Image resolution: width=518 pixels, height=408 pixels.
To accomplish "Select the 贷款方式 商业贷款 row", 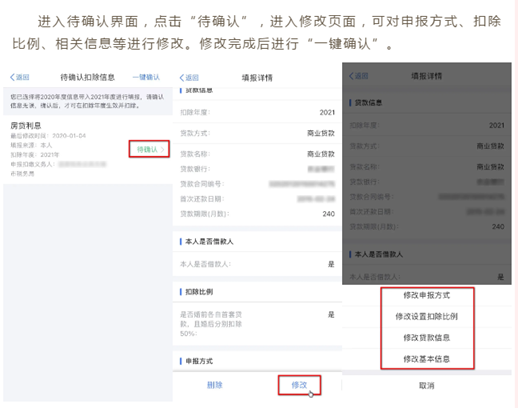I will pyautogui.click(x=257, y=133).
